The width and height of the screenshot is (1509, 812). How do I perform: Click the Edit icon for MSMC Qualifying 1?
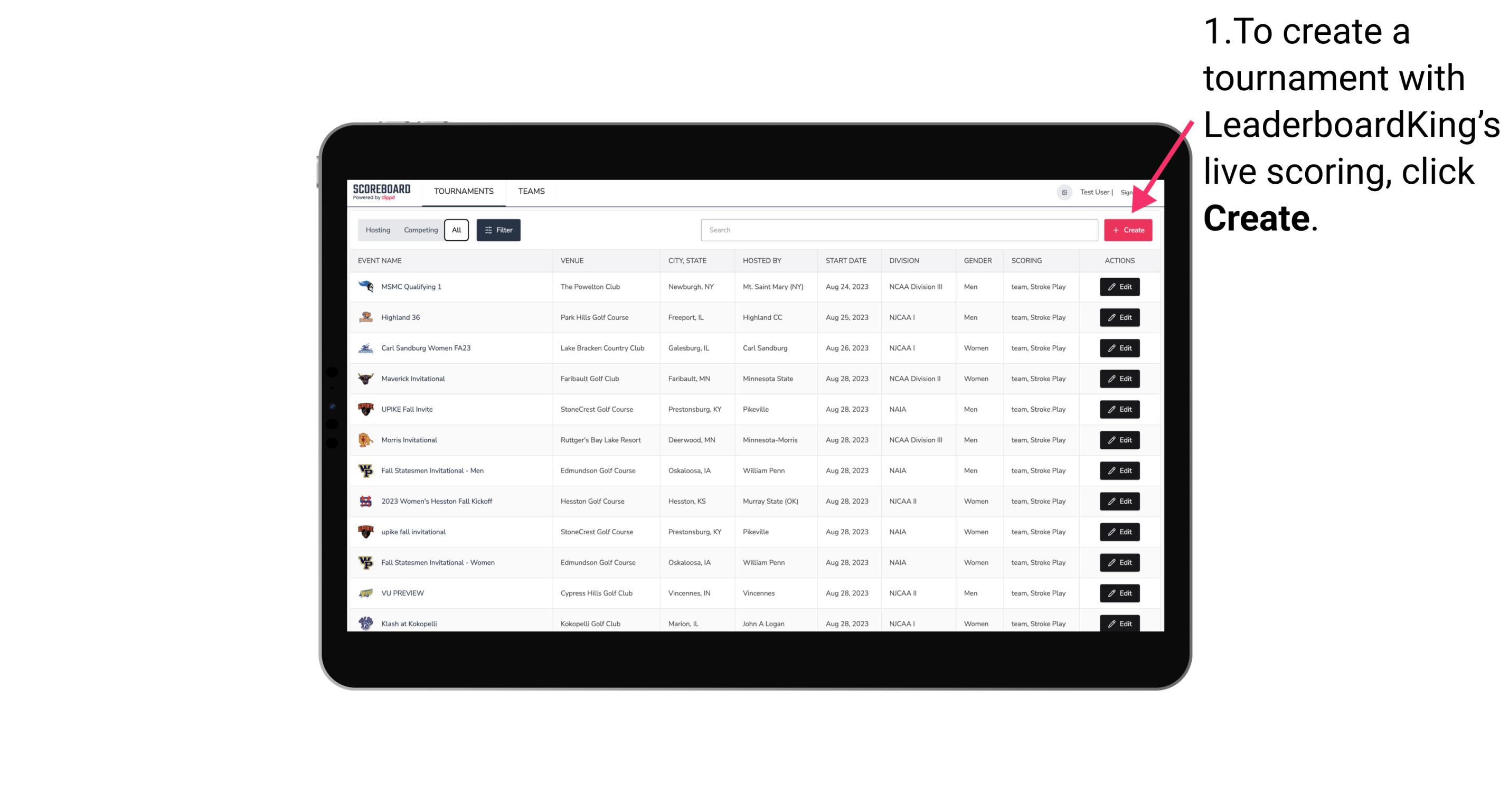(x=1120, y=287)
